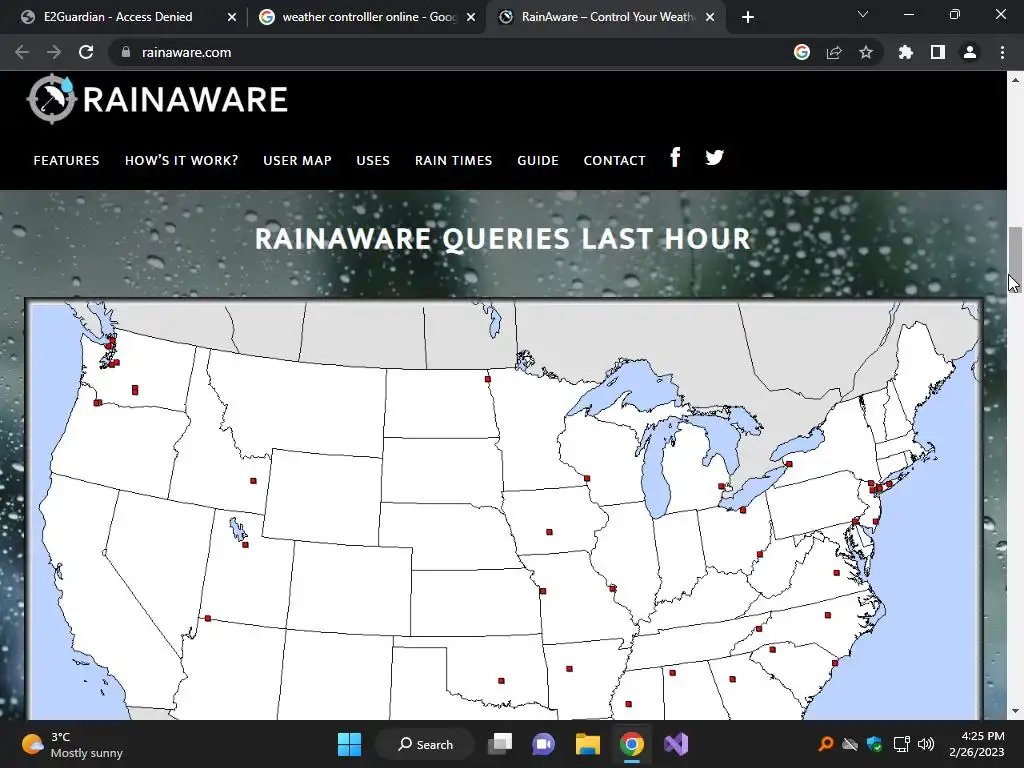This screenshot has height=768, width=1024.
Task: Go back with browser back arrow
Action: [x=22, y=52]
